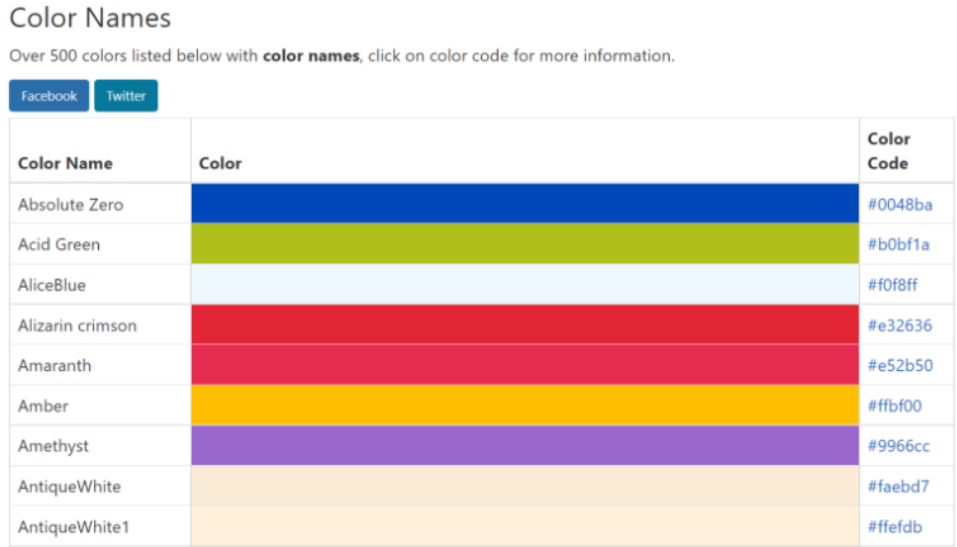Click the 'Absolute Zero' name cell

click(x=100, y=205)
